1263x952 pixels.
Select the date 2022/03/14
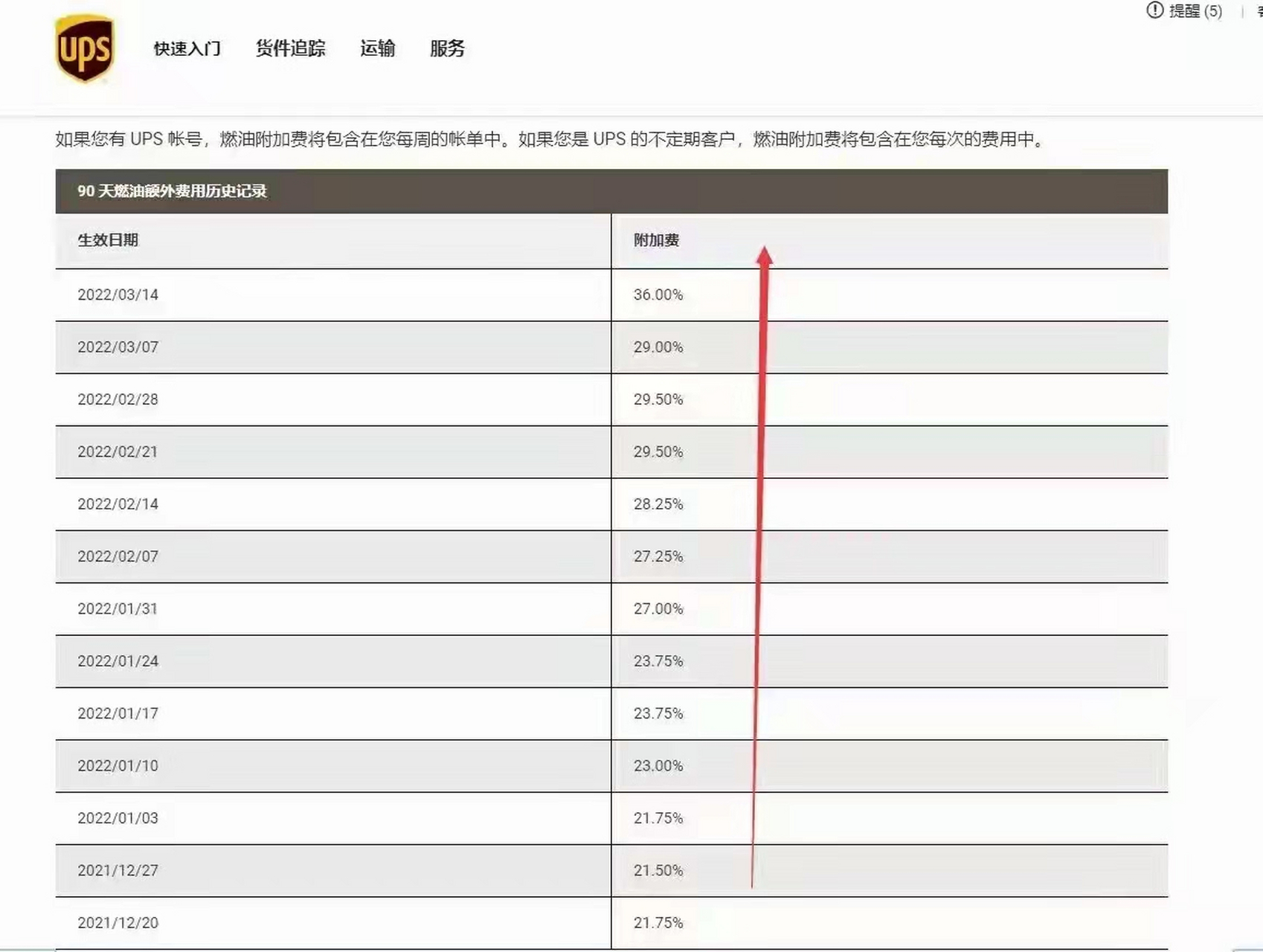[118, 295]
